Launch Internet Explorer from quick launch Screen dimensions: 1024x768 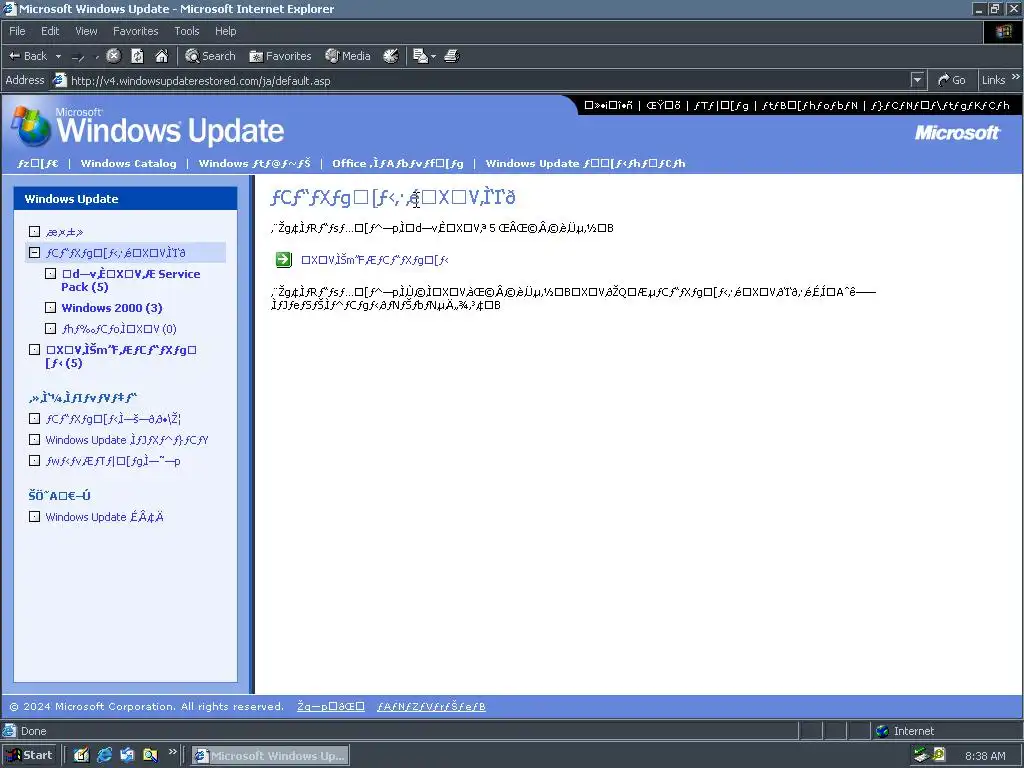(104, 755)
